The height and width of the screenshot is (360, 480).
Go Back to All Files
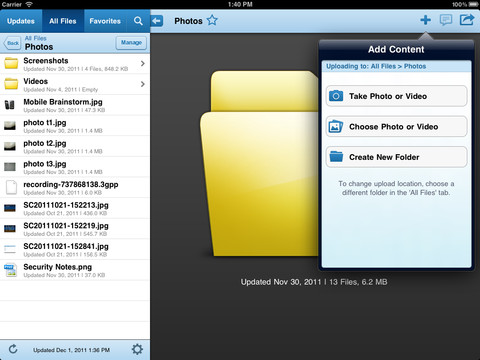12,43
